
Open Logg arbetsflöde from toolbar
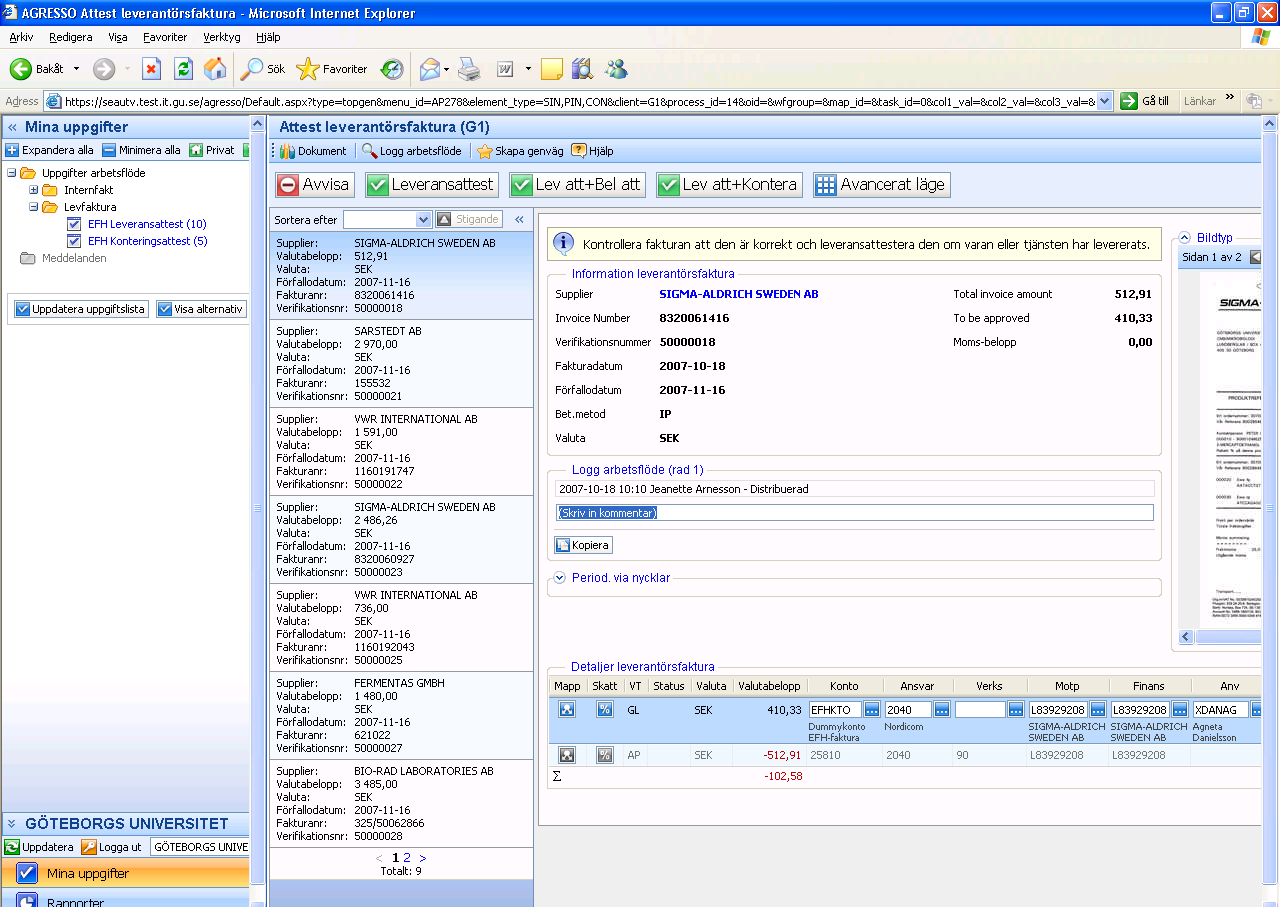click(411, 151)
